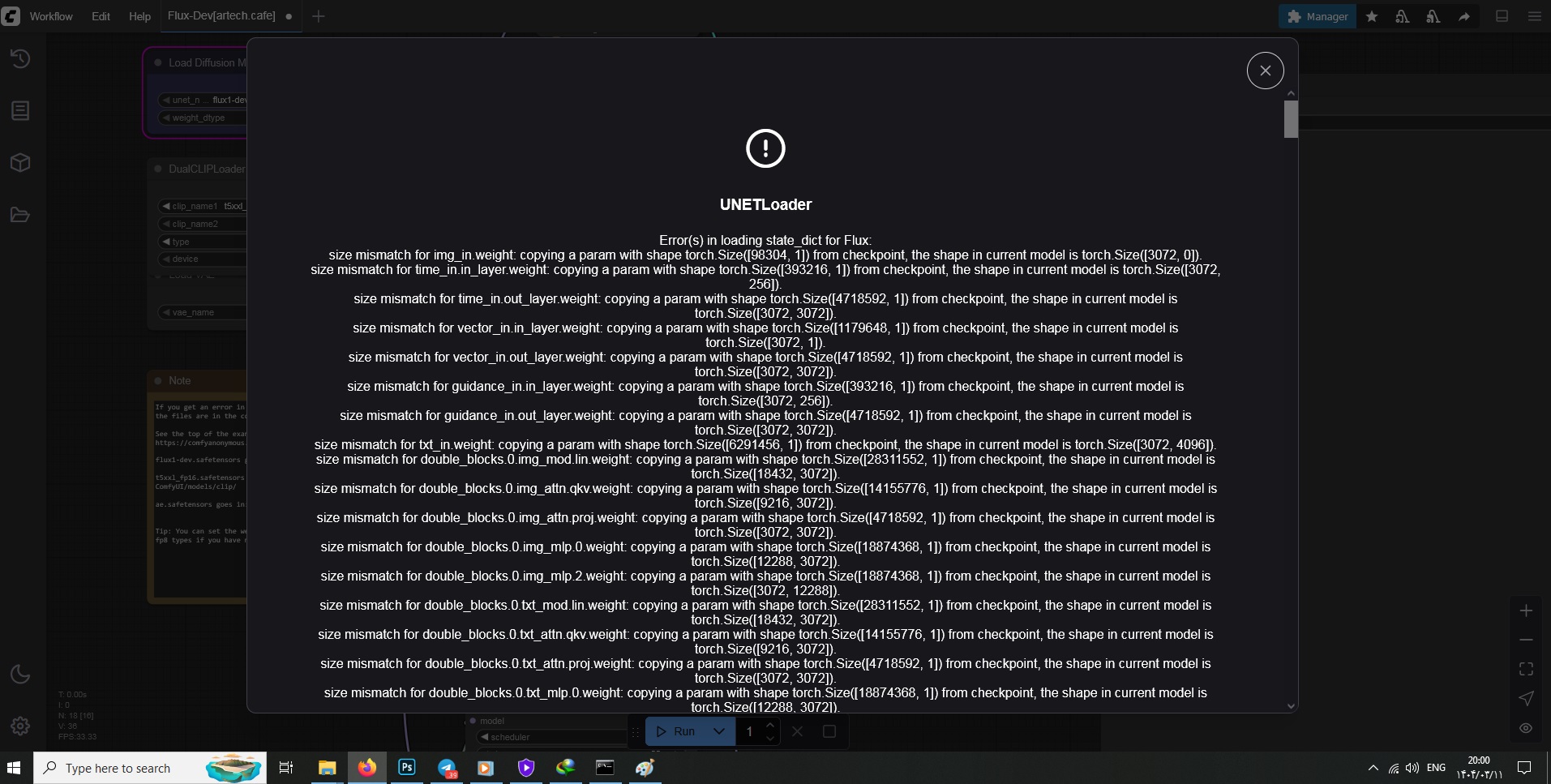Toggle link visibility with the eye icon
The image size is (1551, 784).
click(x=1526, y=728)
